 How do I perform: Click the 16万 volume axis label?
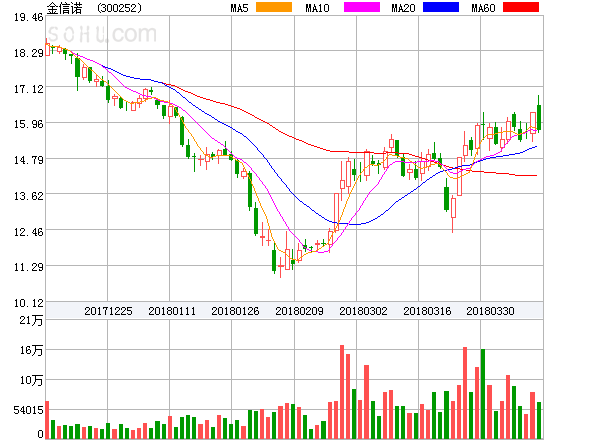tap(31, 350)
